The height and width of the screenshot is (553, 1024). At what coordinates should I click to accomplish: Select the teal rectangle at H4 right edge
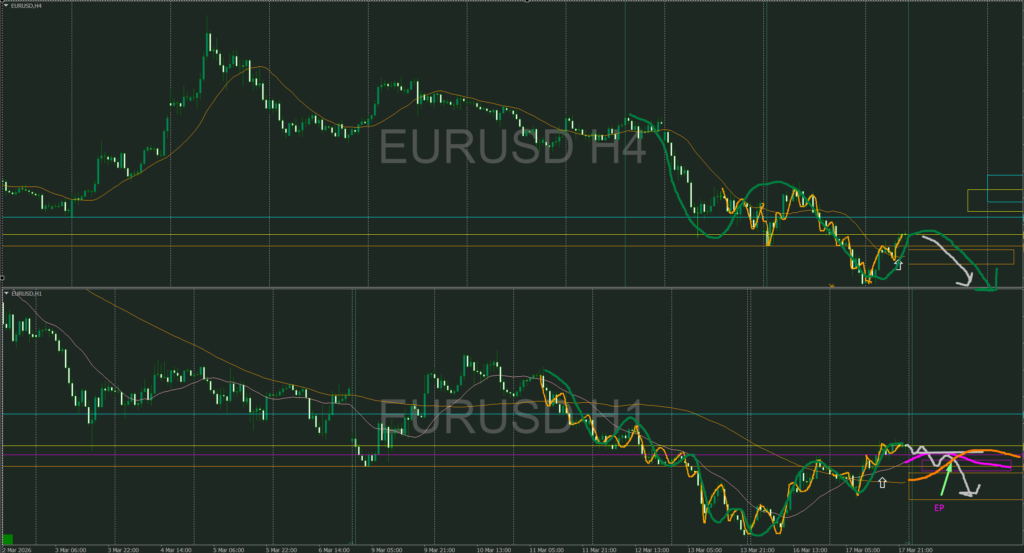pyautogui.click(x=1005, y=189)
